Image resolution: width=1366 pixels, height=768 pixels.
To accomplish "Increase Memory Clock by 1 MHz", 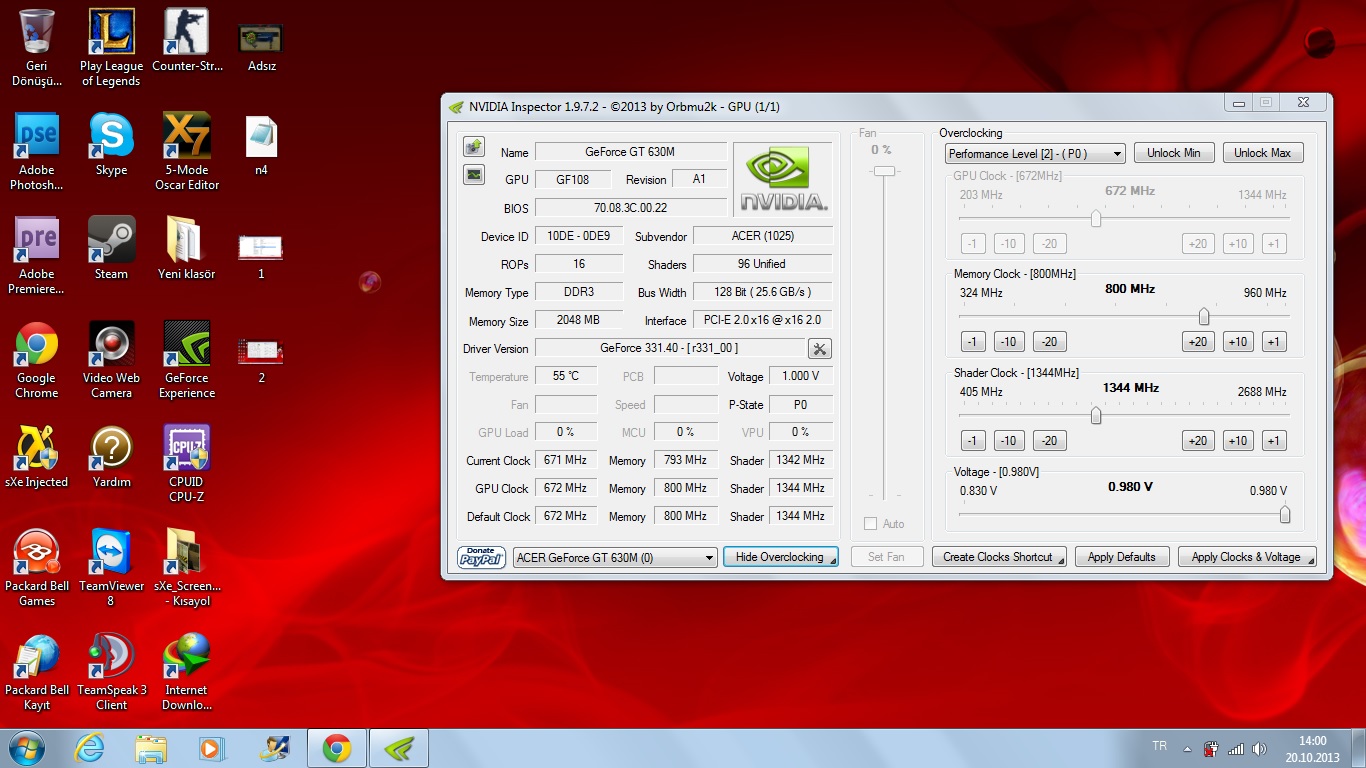I will click(x=1273, y=342).
